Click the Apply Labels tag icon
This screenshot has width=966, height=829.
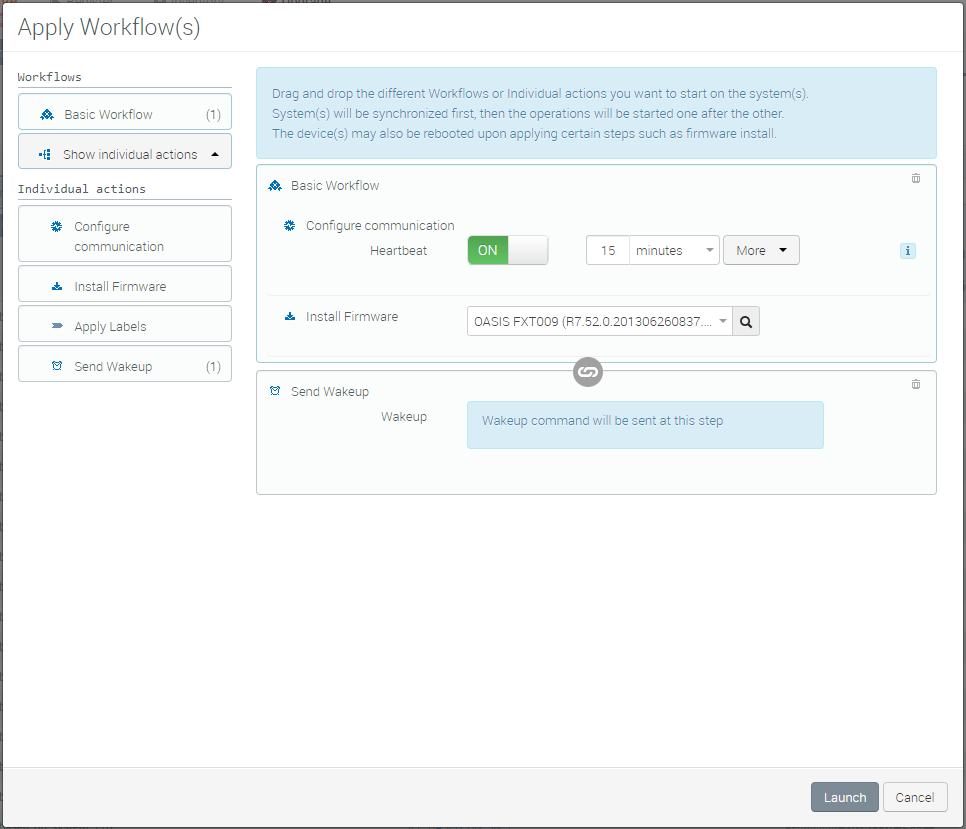pos(57,327)
